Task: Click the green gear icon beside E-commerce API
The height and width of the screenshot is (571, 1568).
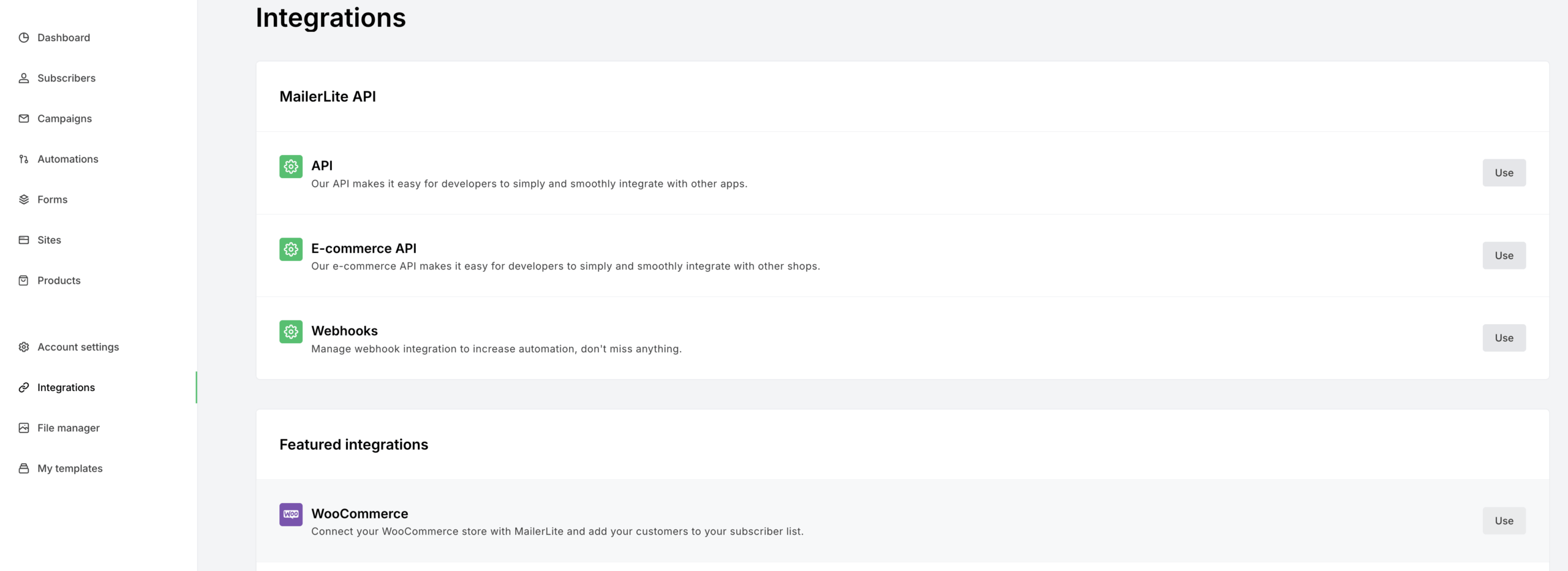Action: [291, 249]
